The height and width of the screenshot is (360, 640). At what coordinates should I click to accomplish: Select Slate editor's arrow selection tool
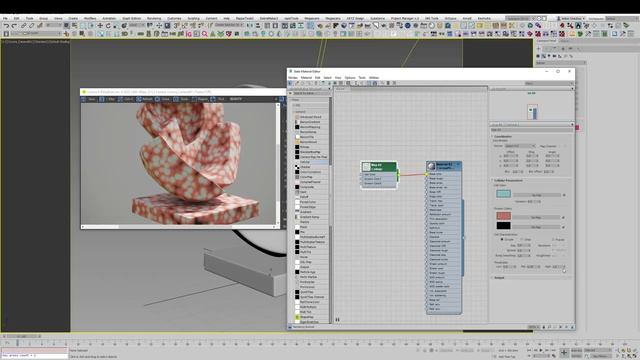coord(291,83)
